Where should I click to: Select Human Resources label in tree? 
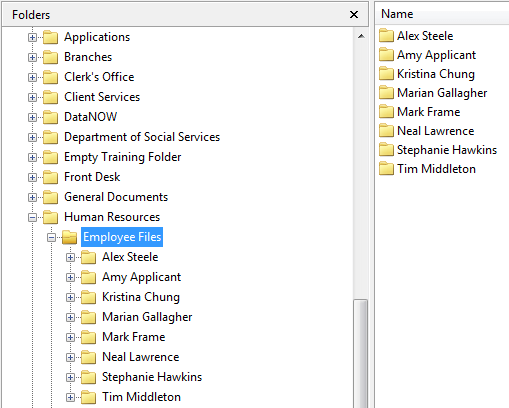[x=112, y=217]
